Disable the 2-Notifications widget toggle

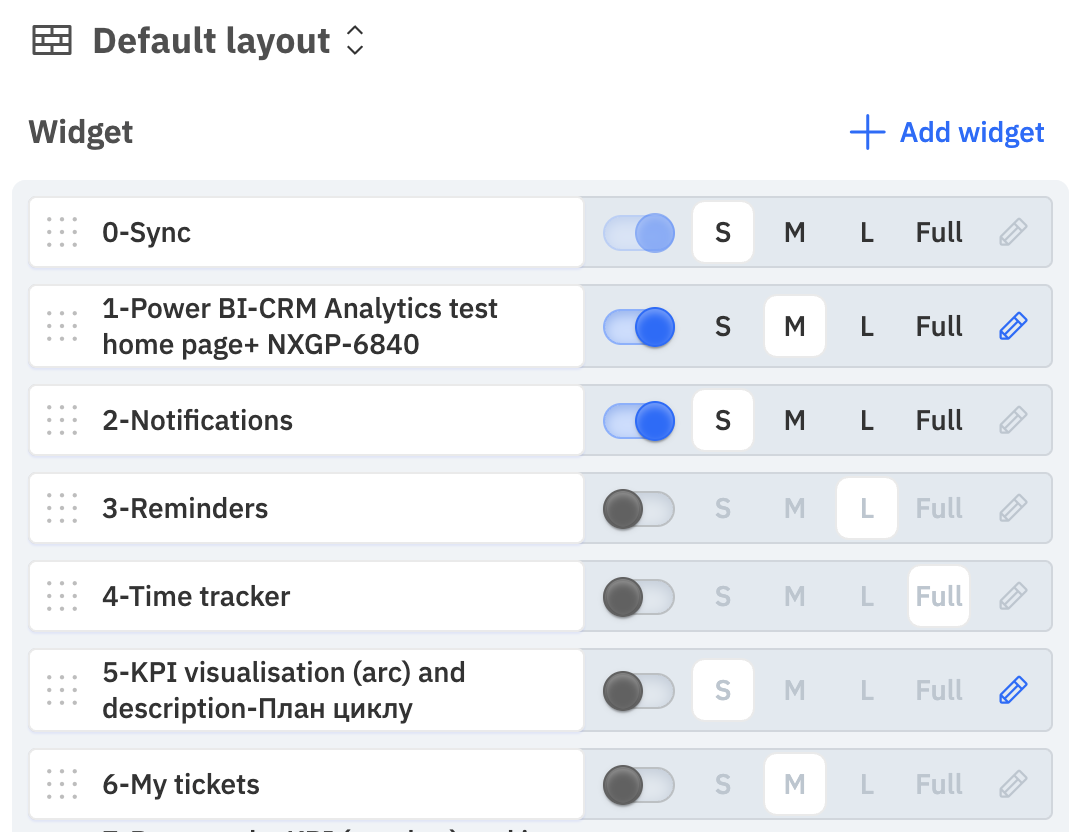(x=639, y=421)
